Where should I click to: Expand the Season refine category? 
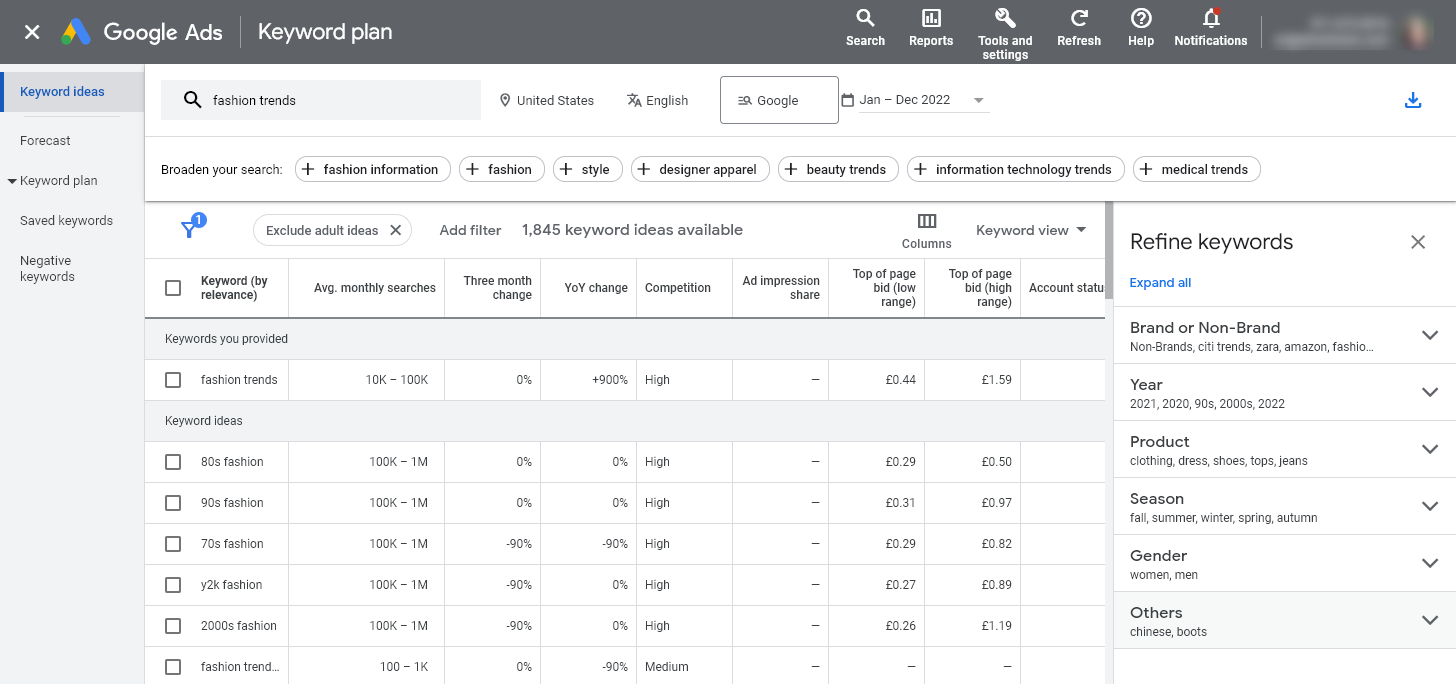click(1429, 506)
